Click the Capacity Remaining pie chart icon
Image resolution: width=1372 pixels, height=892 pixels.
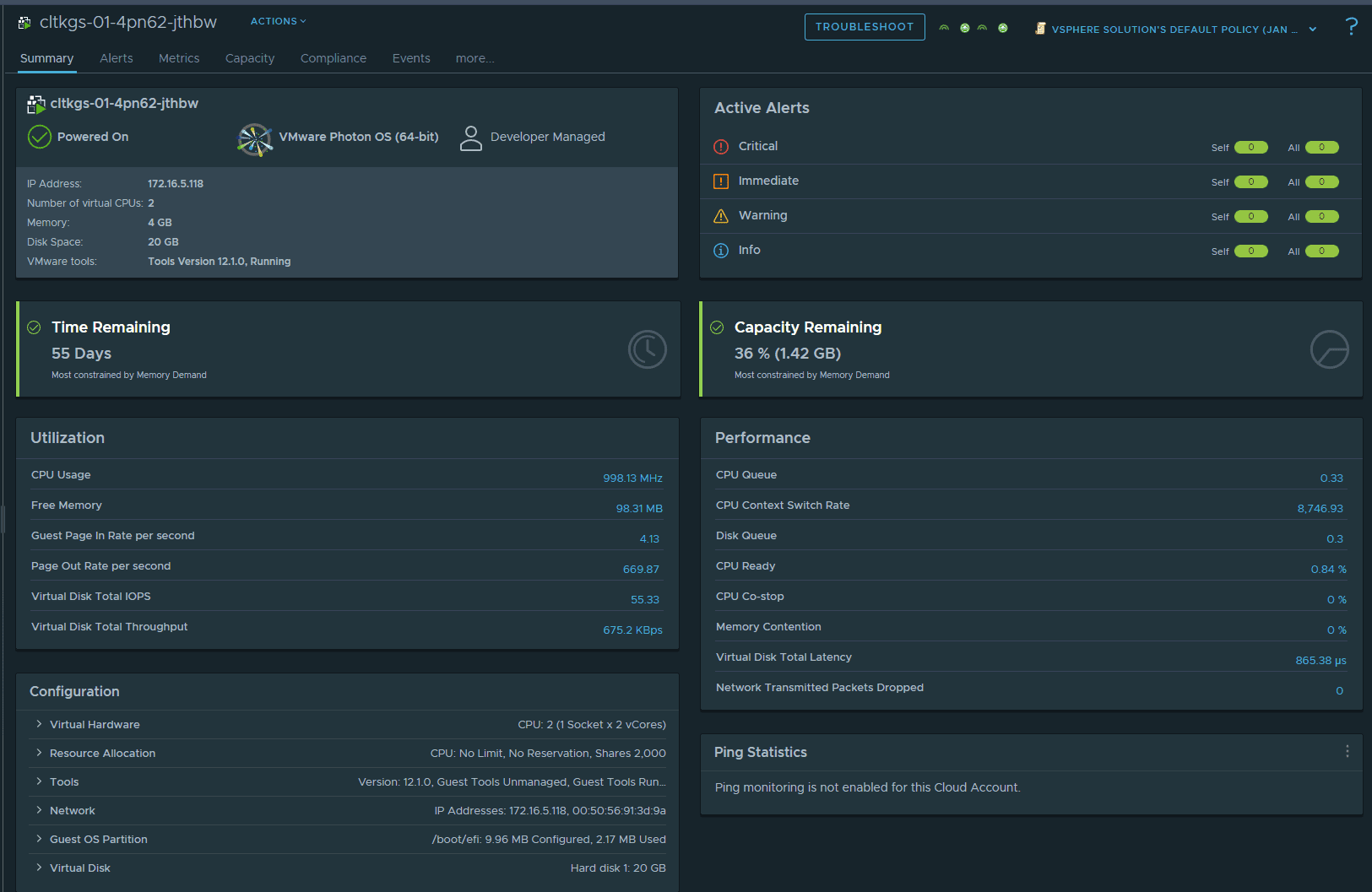pyautogui.click(x=1329, y=349)
